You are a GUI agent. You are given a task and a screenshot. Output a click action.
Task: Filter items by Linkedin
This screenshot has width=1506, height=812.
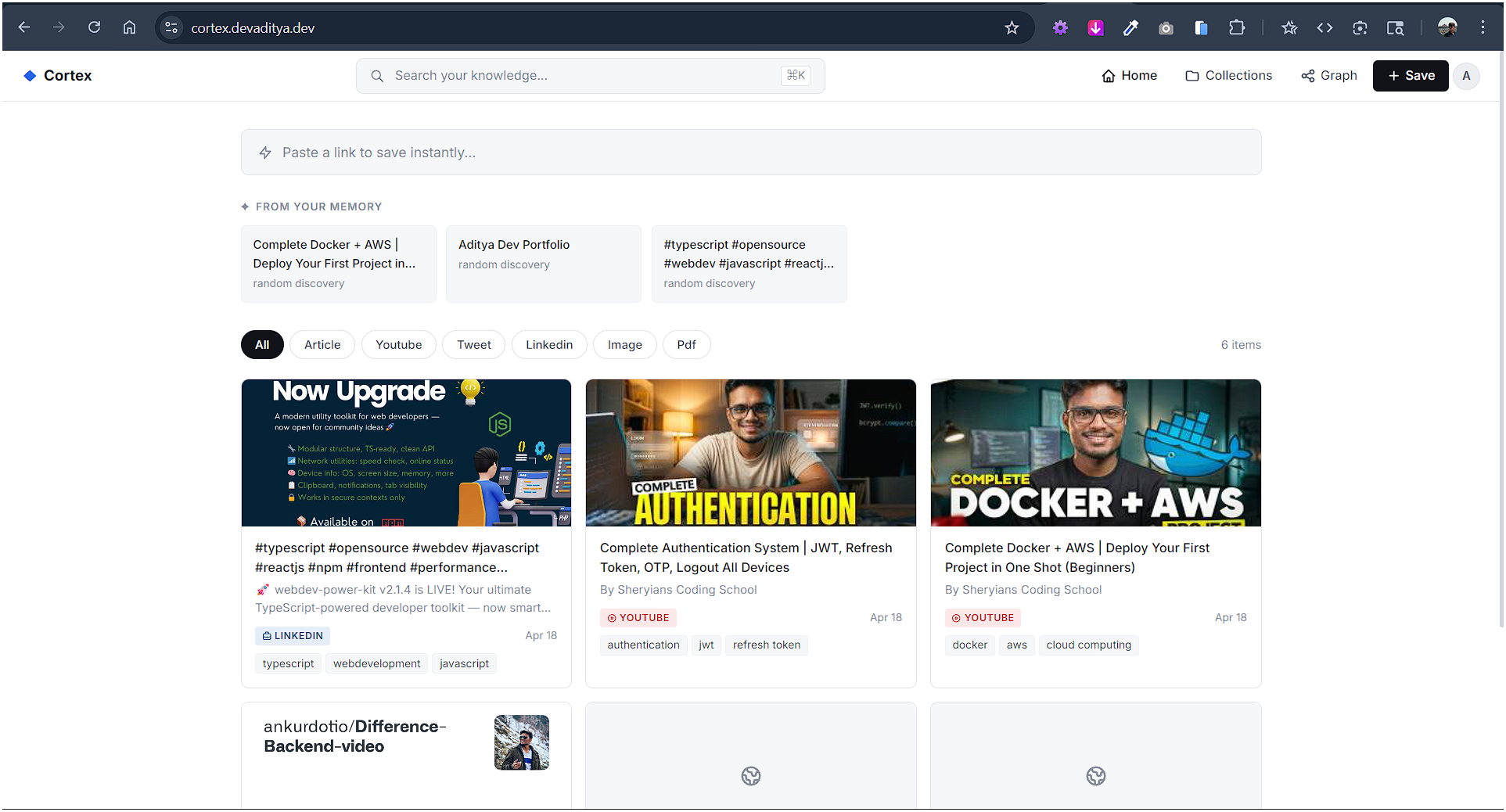point(549,345)
